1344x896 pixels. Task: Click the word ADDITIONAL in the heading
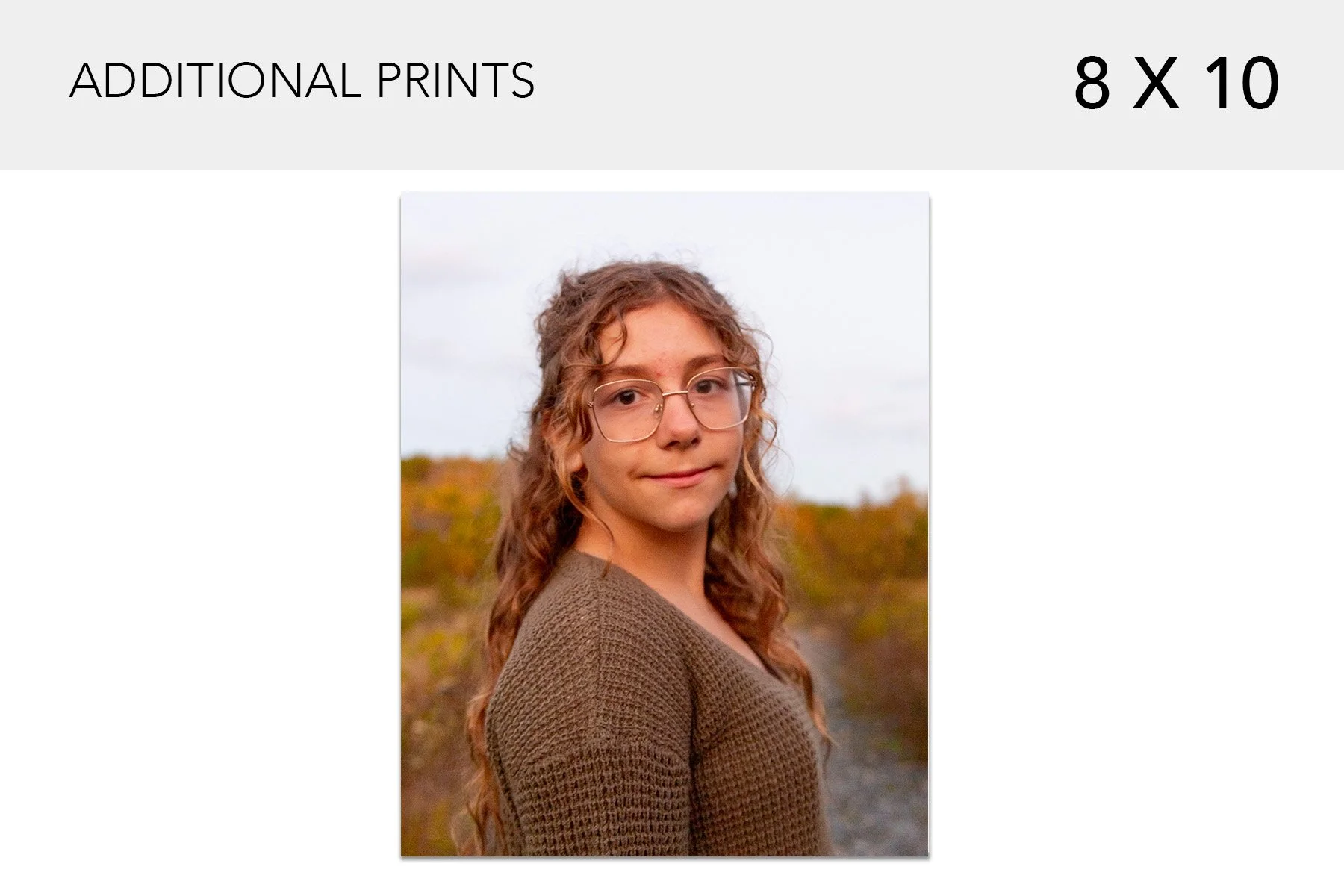click(x=216, y=81)
